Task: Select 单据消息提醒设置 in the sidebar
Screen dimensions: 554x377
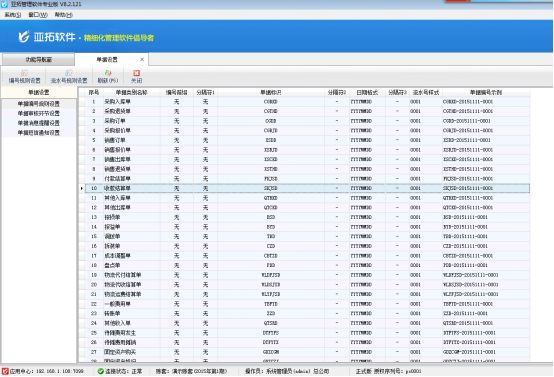Action: (x=39, y=123)
